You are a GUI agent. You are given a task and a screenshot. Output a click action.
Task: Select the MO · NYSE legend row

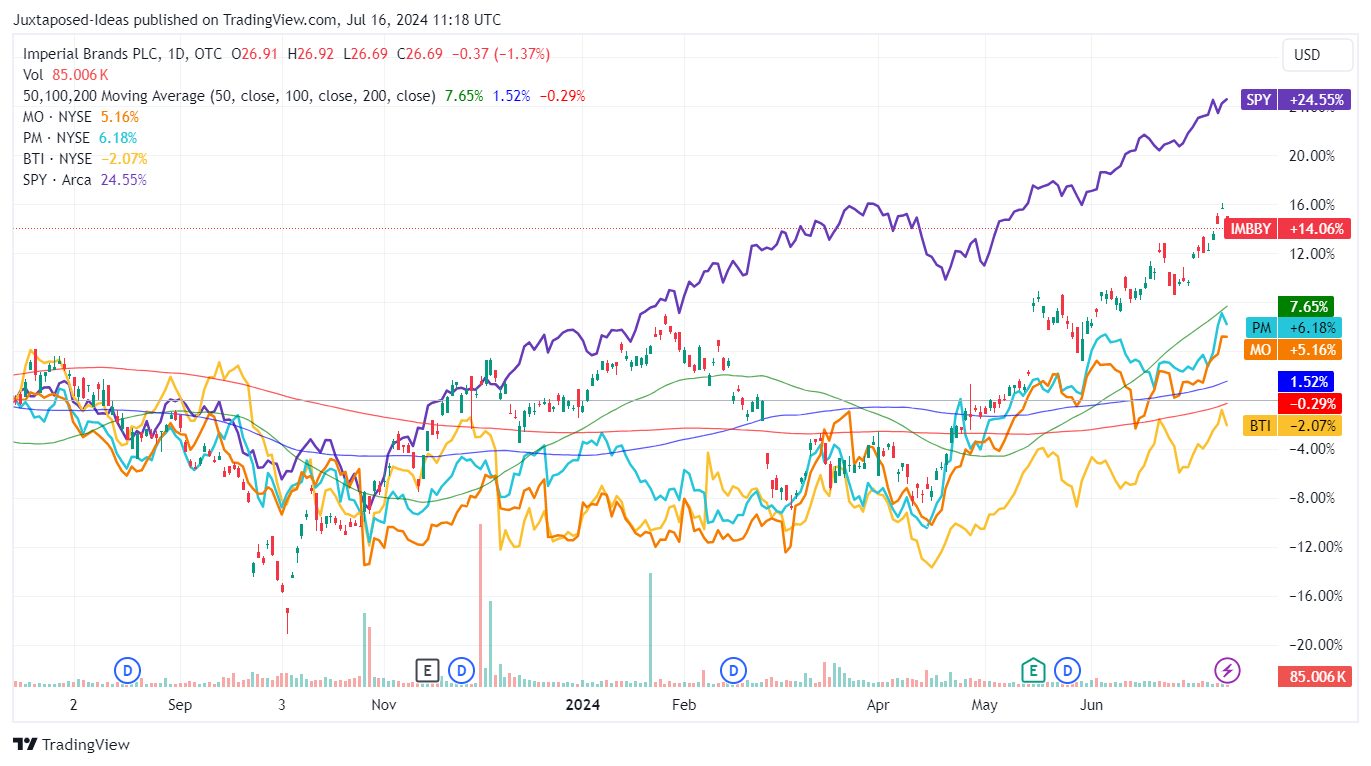[80, 117]
